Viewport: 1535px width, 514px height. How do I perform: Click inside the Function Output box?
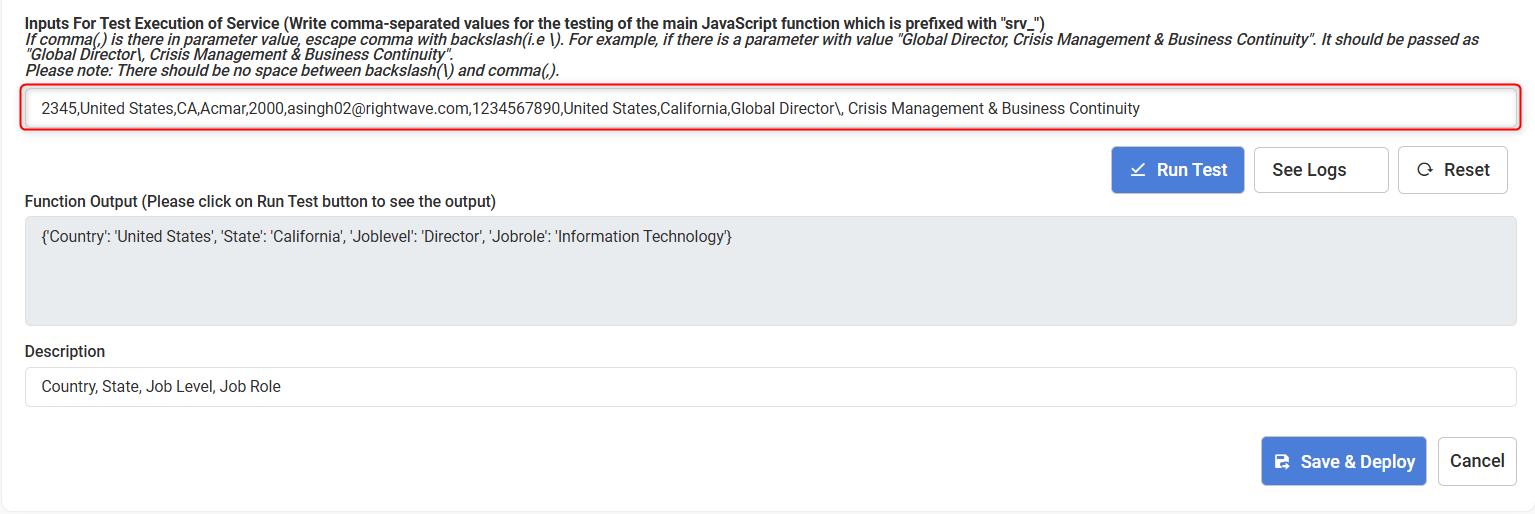pos(770,280)
